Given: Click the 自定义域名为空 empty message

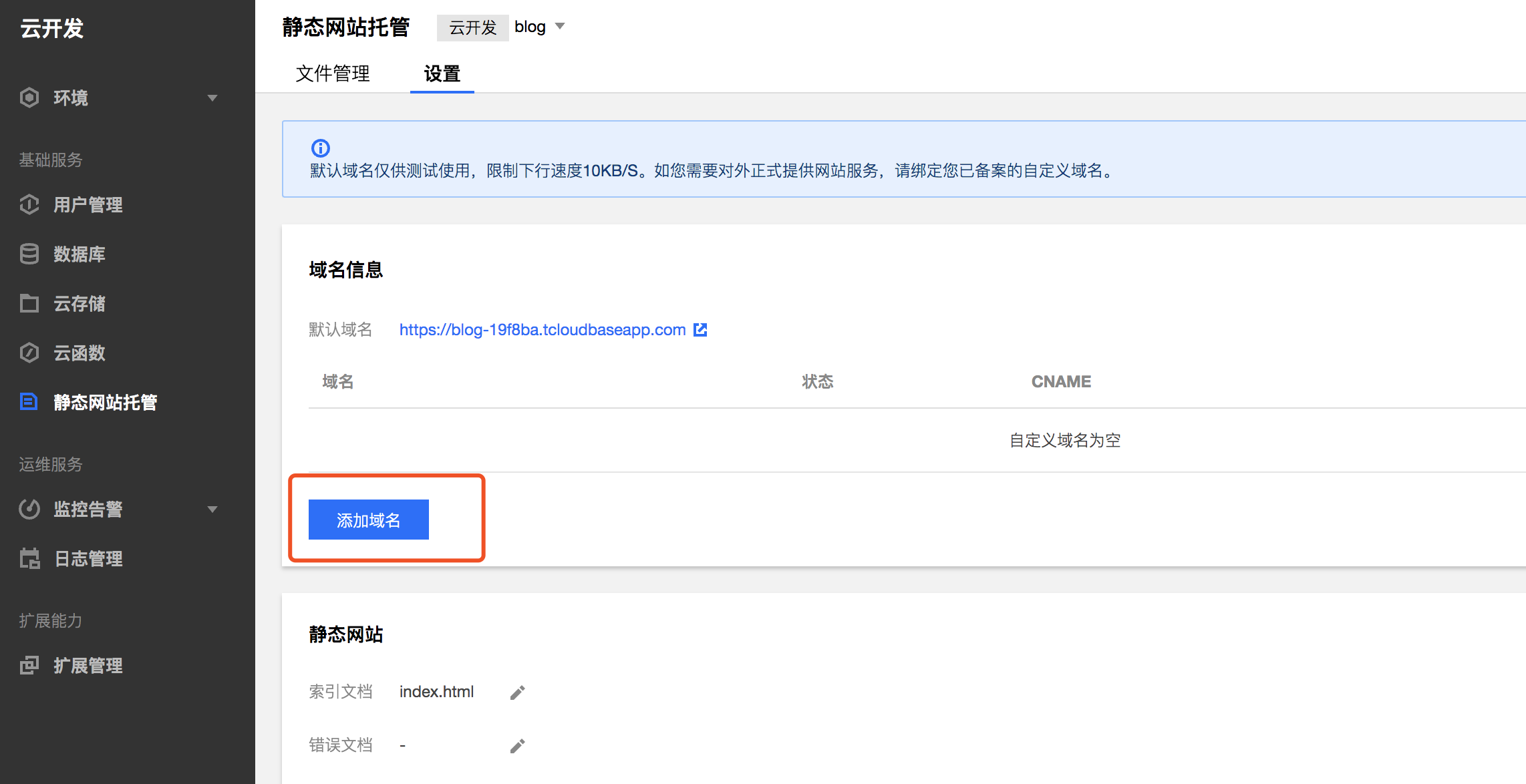Looking at the screenshot, I should [1065, 440].
